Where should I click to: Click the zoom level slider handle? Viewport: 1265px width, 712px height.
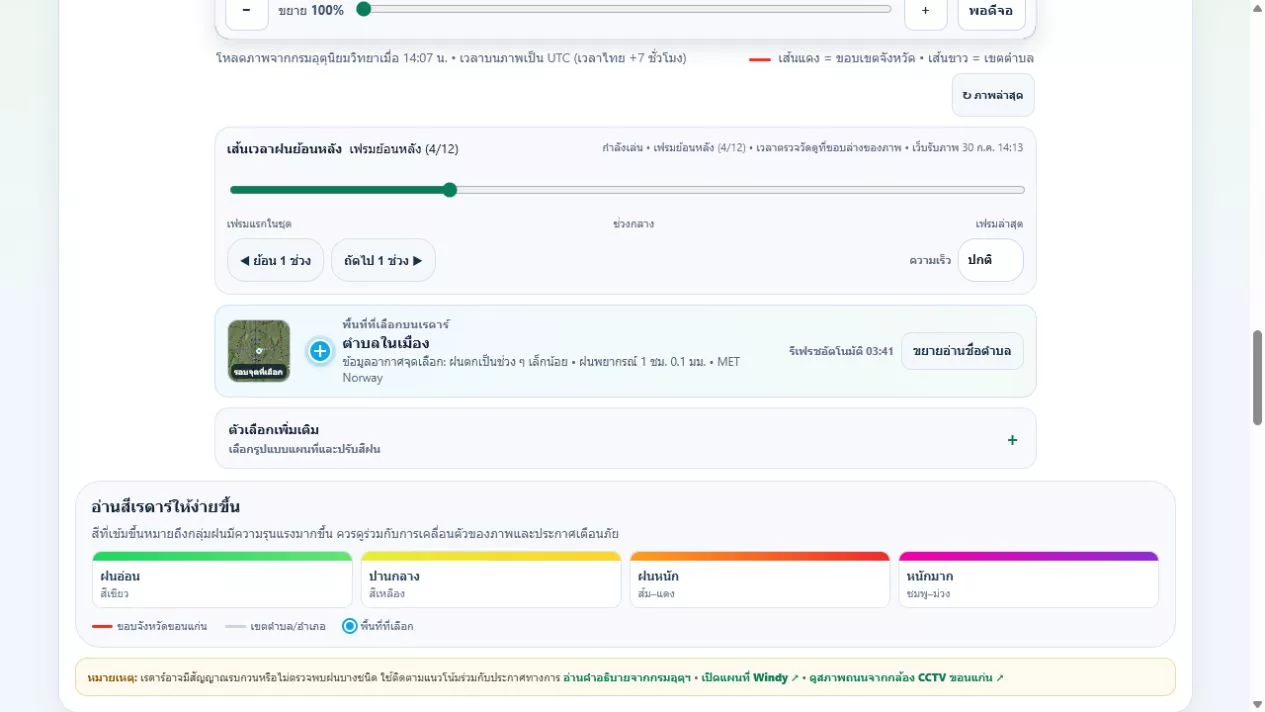pos(364,9)
